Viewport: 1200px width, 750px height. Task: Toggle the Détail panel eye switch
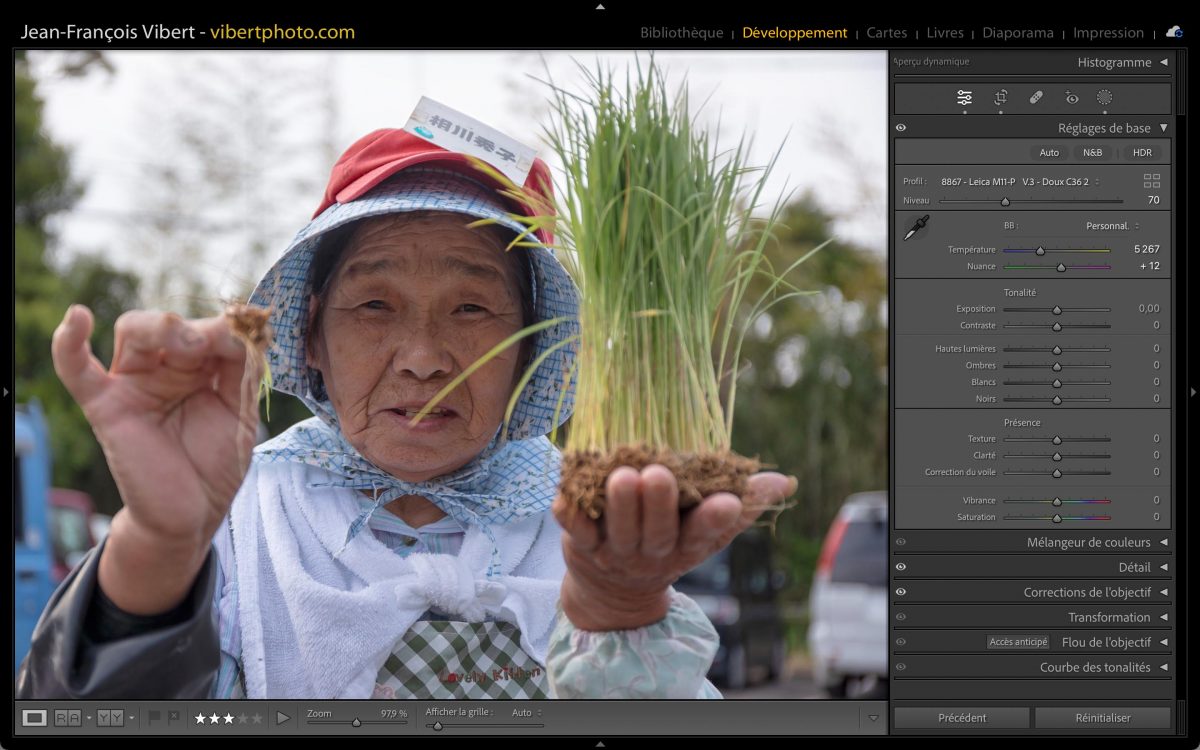click(901, 567)
